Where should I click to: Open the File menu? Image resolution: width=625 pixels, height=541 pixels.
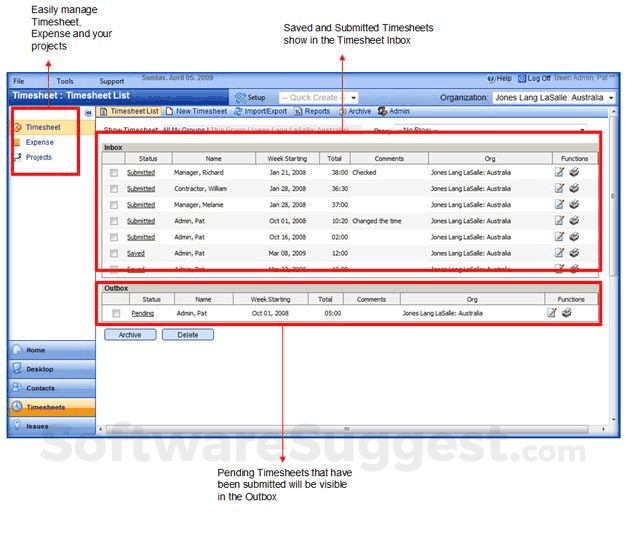(19, 81)
